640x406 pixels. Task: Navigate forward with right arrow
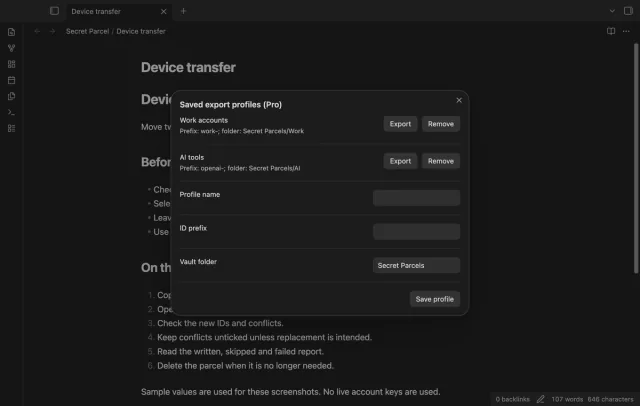[x=52, y=31]
